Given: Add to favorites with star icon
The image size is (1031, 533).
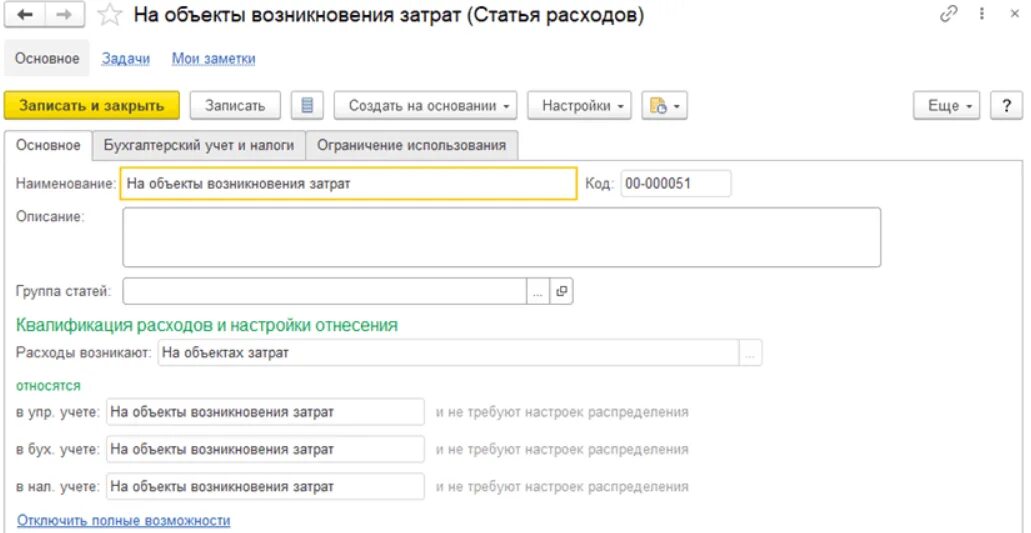Looking at the screenshot, I should pyautogui.click(x=111, y=15).
